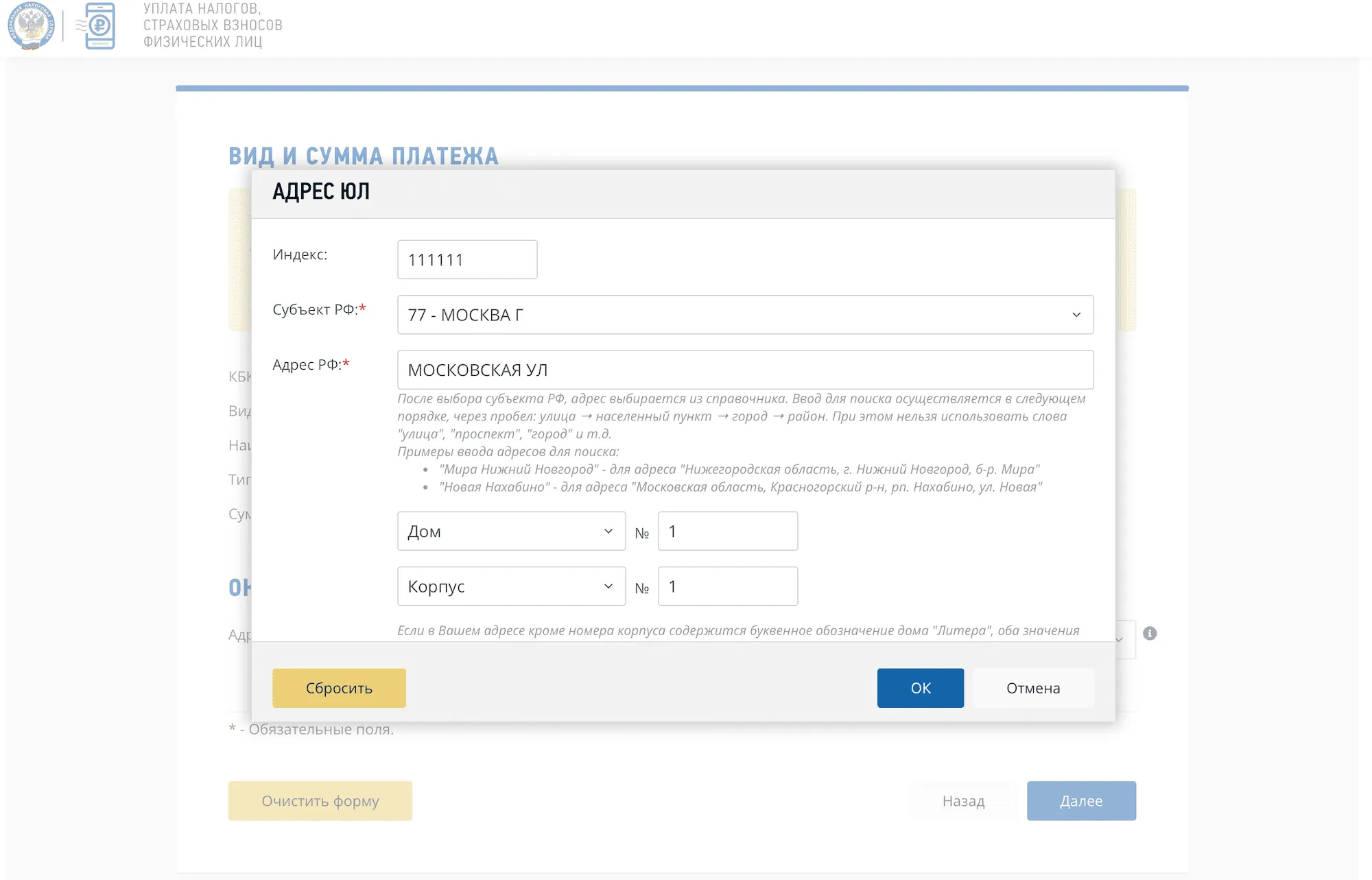1372x880 pixels.
Task: Click the Очистить форму button
Action: tap(320, 800)
